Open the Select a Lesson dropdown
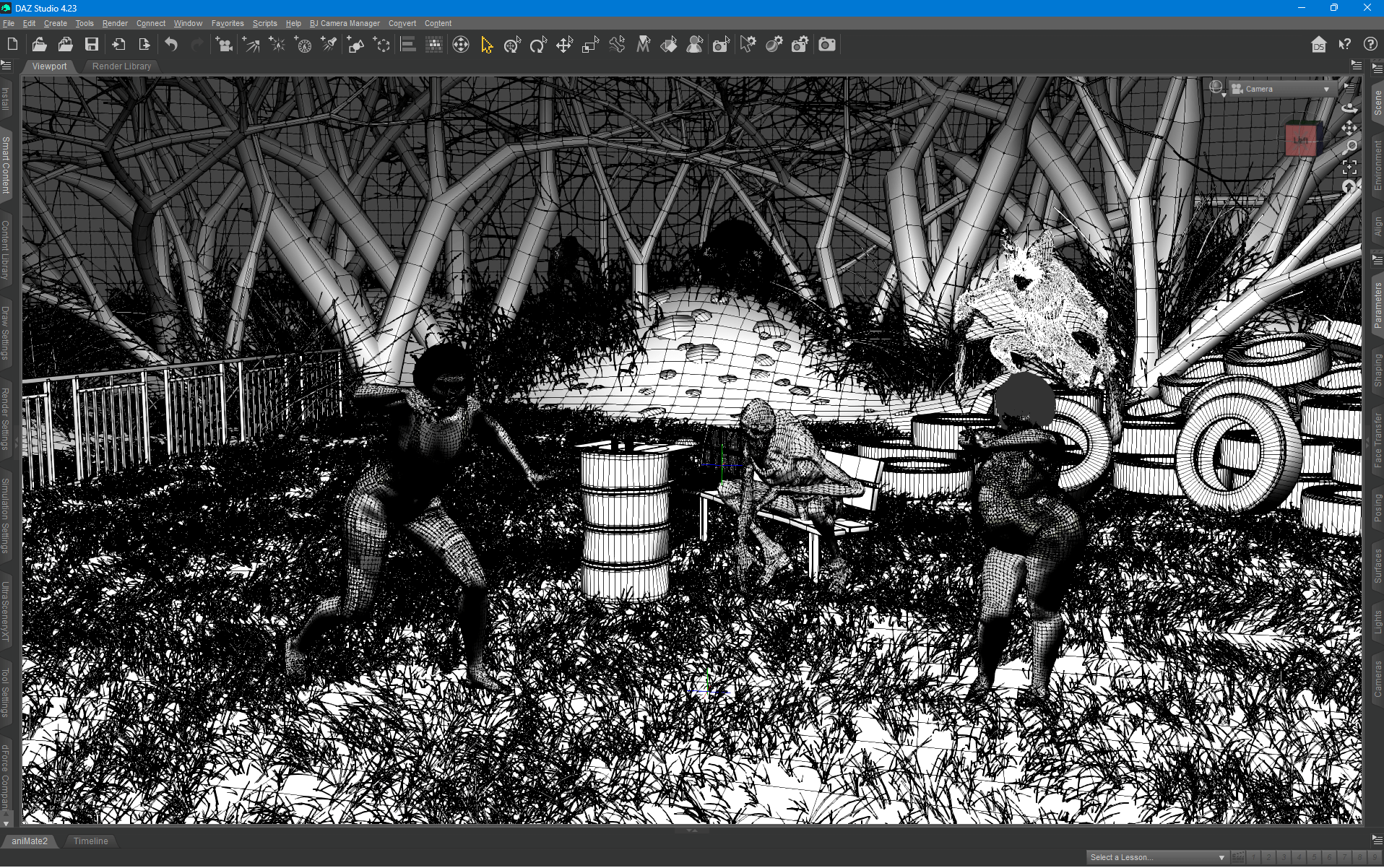This screenshot has width=1384, height=868. tap(1156, 857)
